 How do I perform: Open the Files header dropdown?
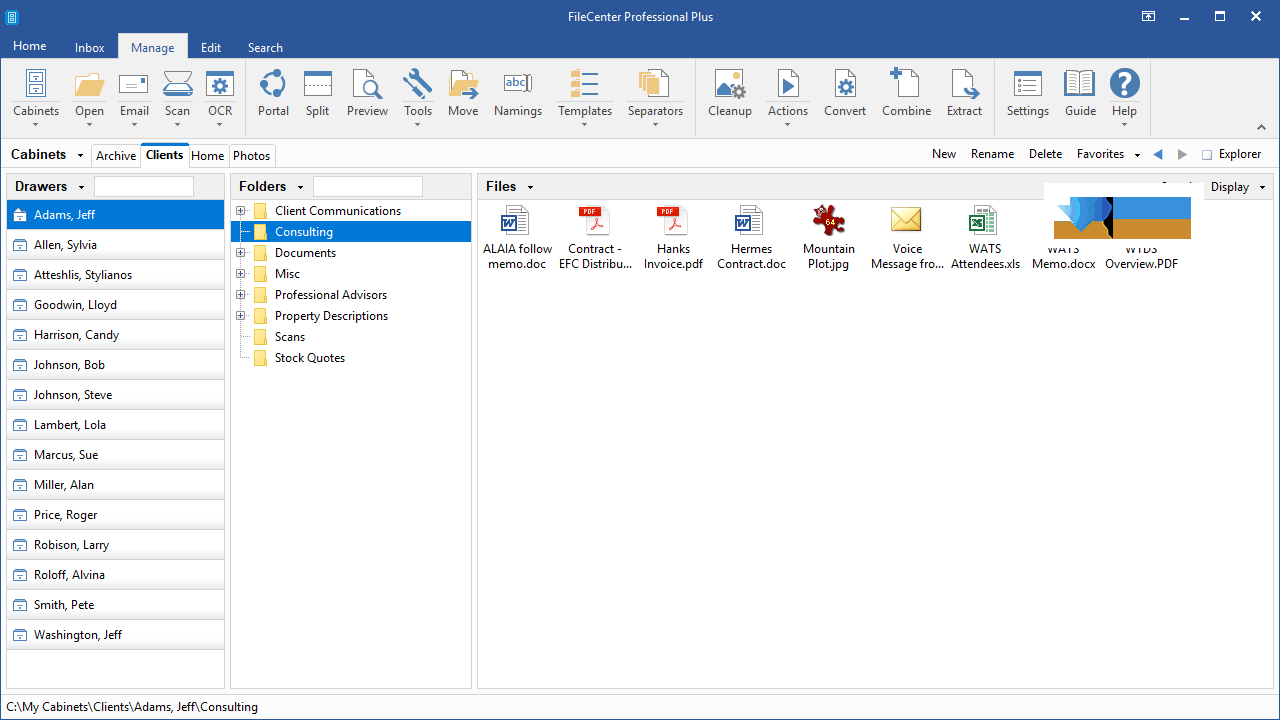coord(530,187)
